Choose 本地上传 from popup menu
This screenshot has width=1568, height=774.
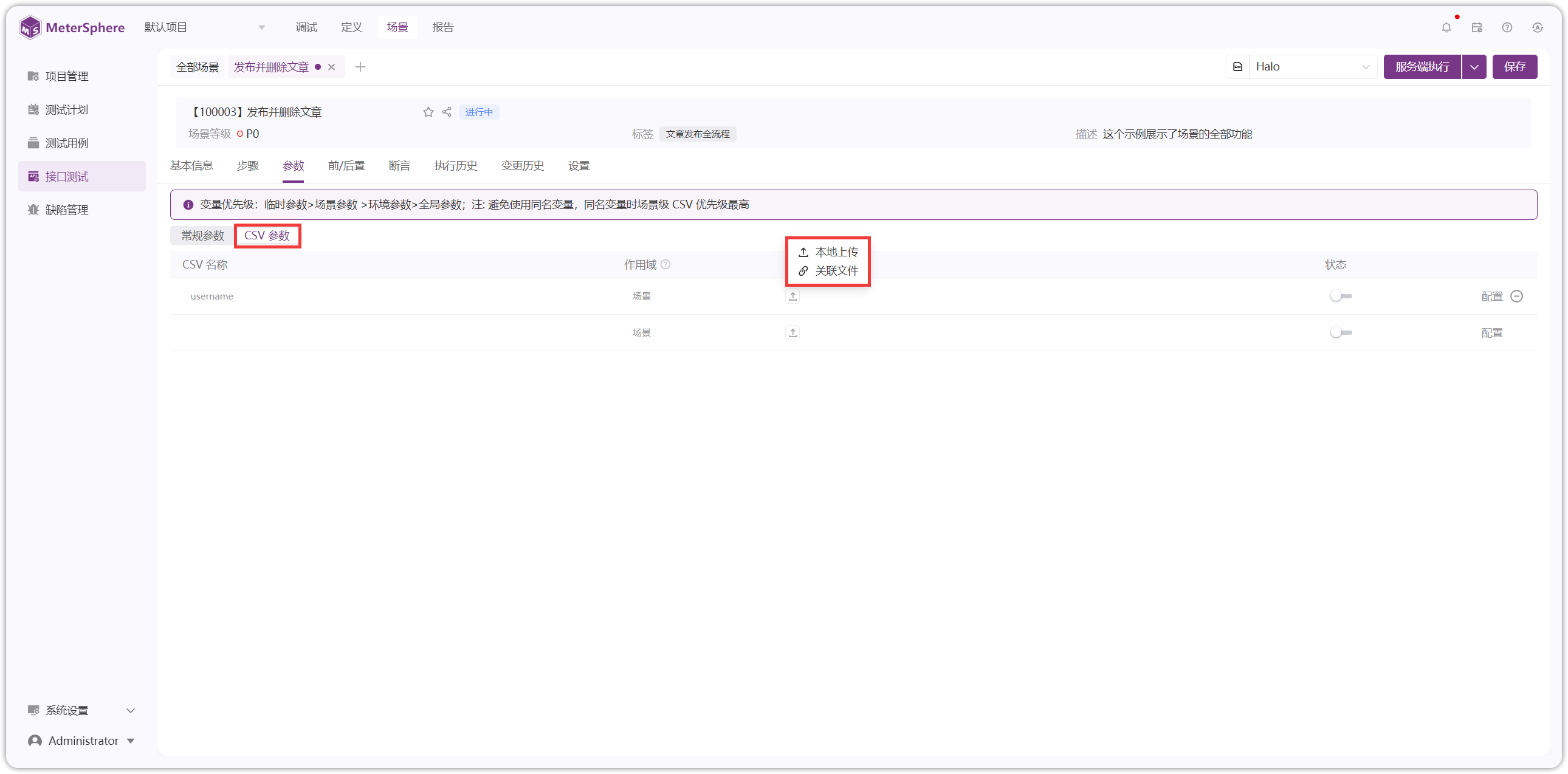[828, 252]
